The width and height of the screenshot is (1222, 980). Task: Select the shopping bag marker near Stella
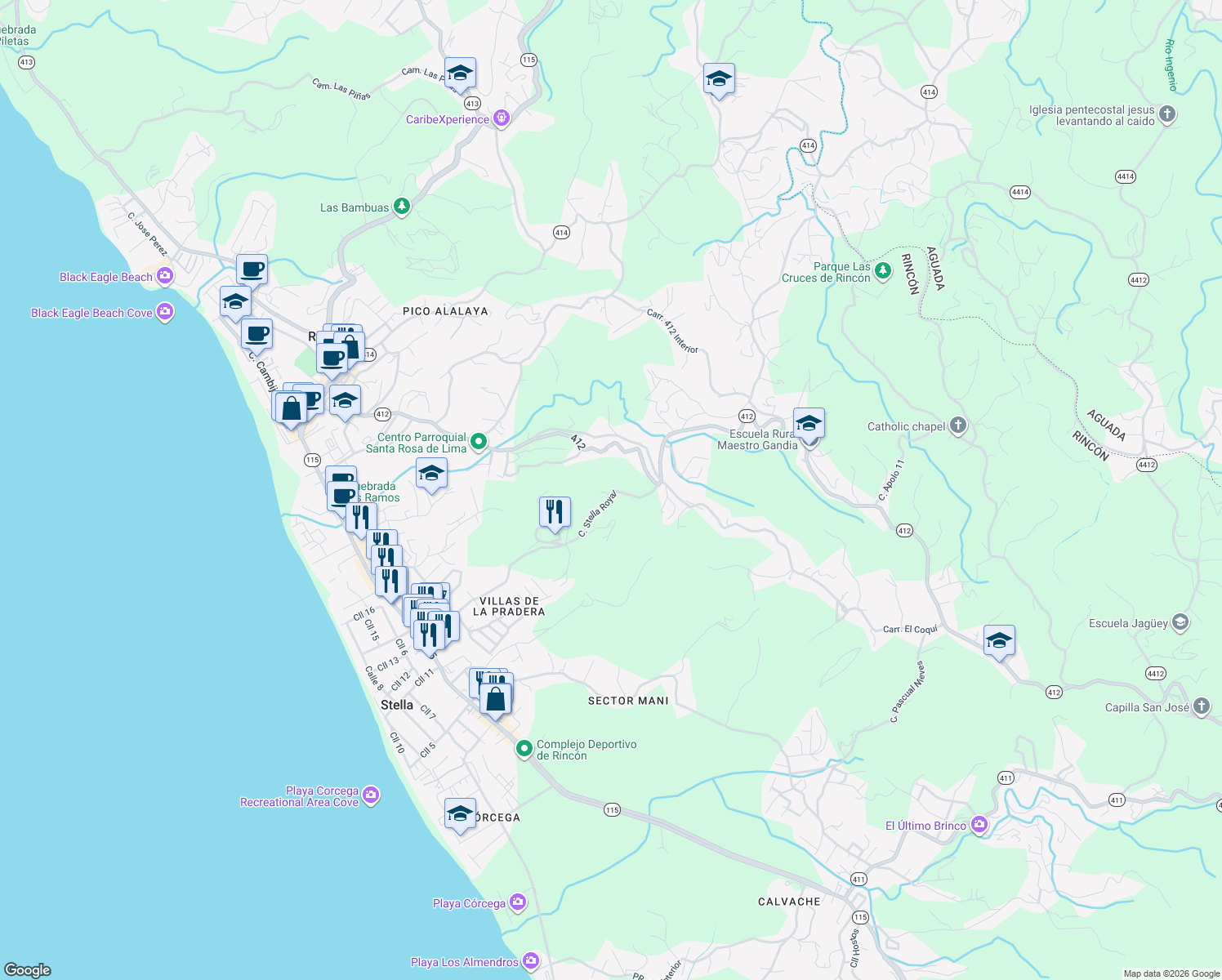pyautogui.click(x=496, y=698)
